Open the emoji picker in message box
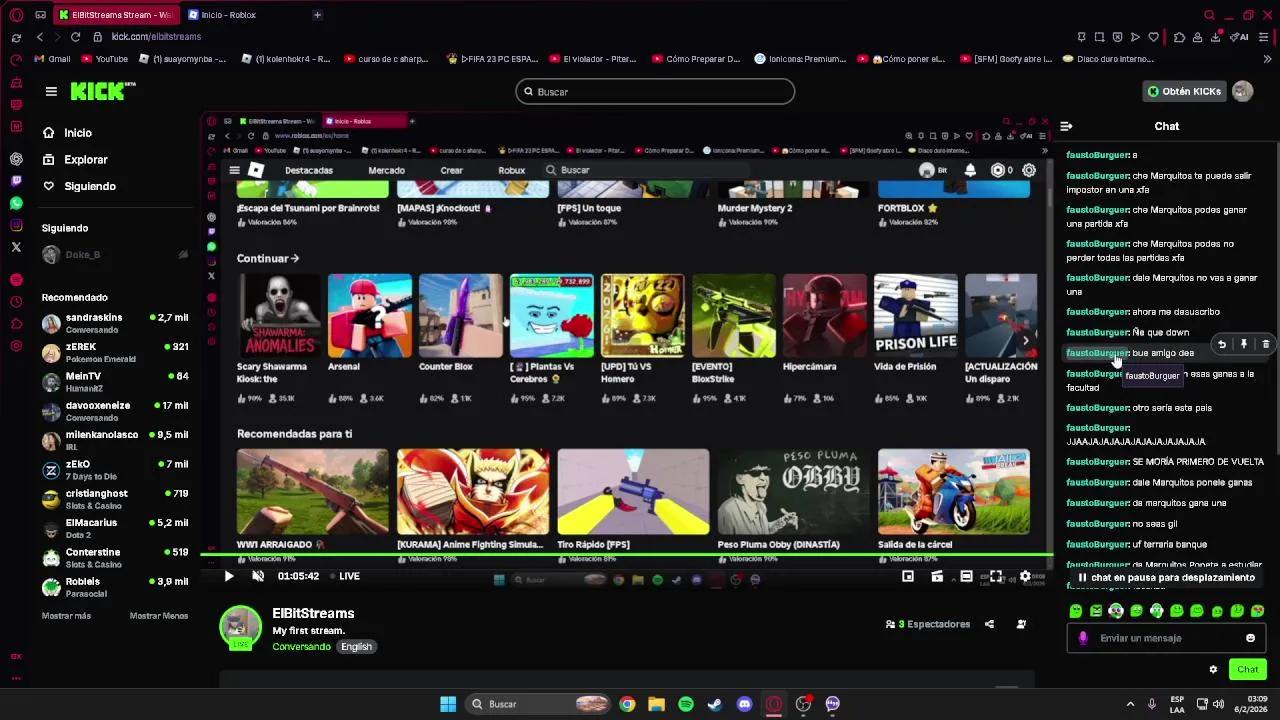 1250,638
